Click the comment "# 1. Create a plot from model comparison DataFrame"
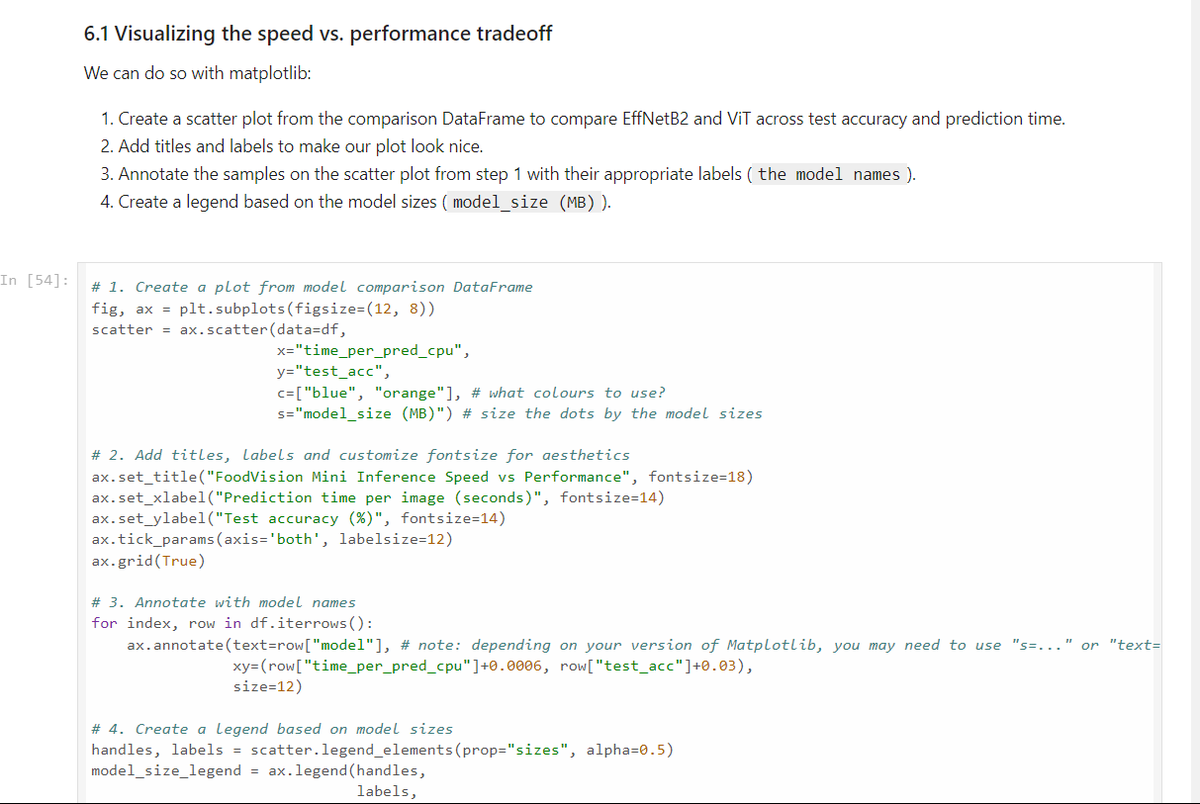The image size is (1200, 804). 312,287
